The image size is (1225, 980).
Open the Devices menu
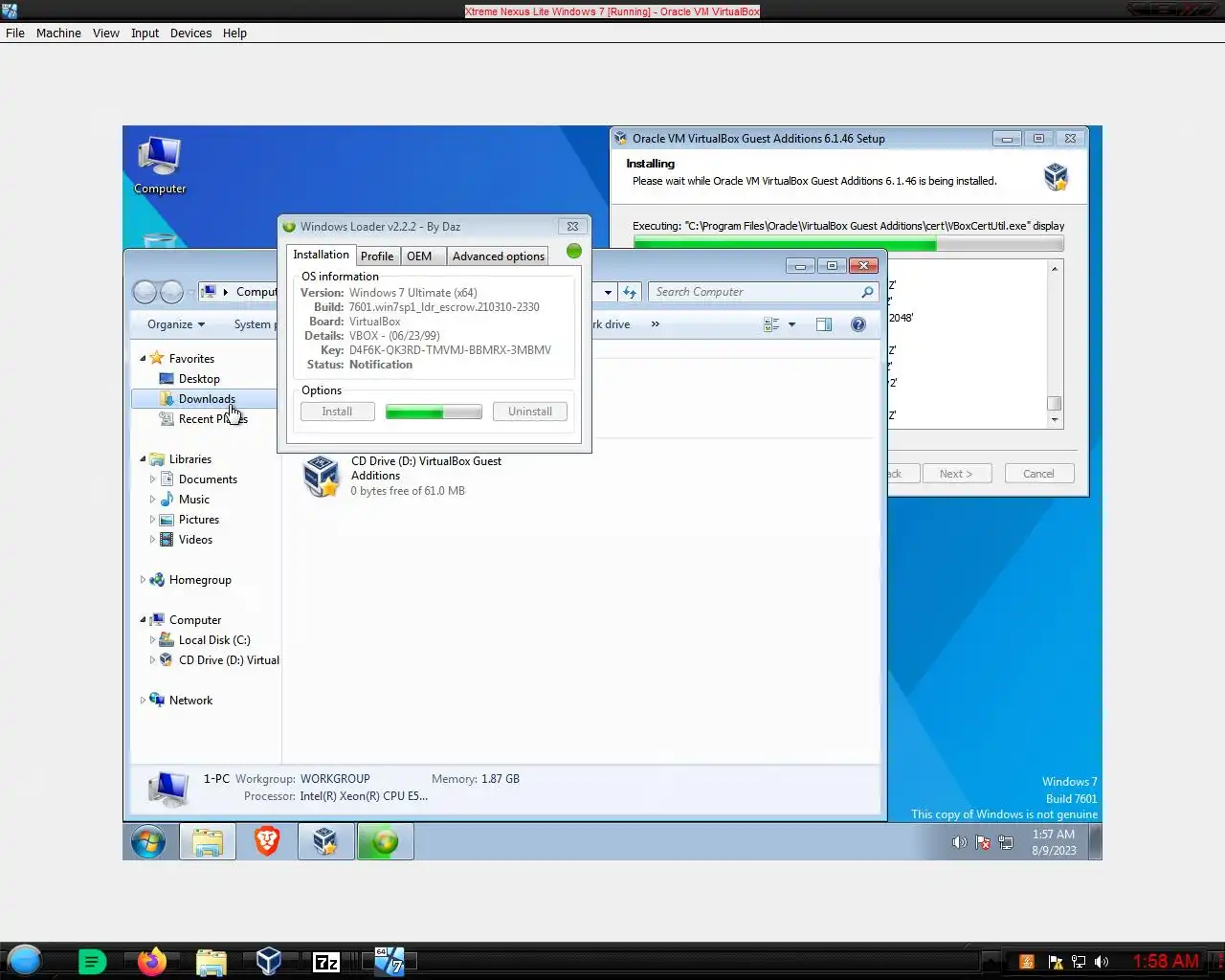(190, 33)
